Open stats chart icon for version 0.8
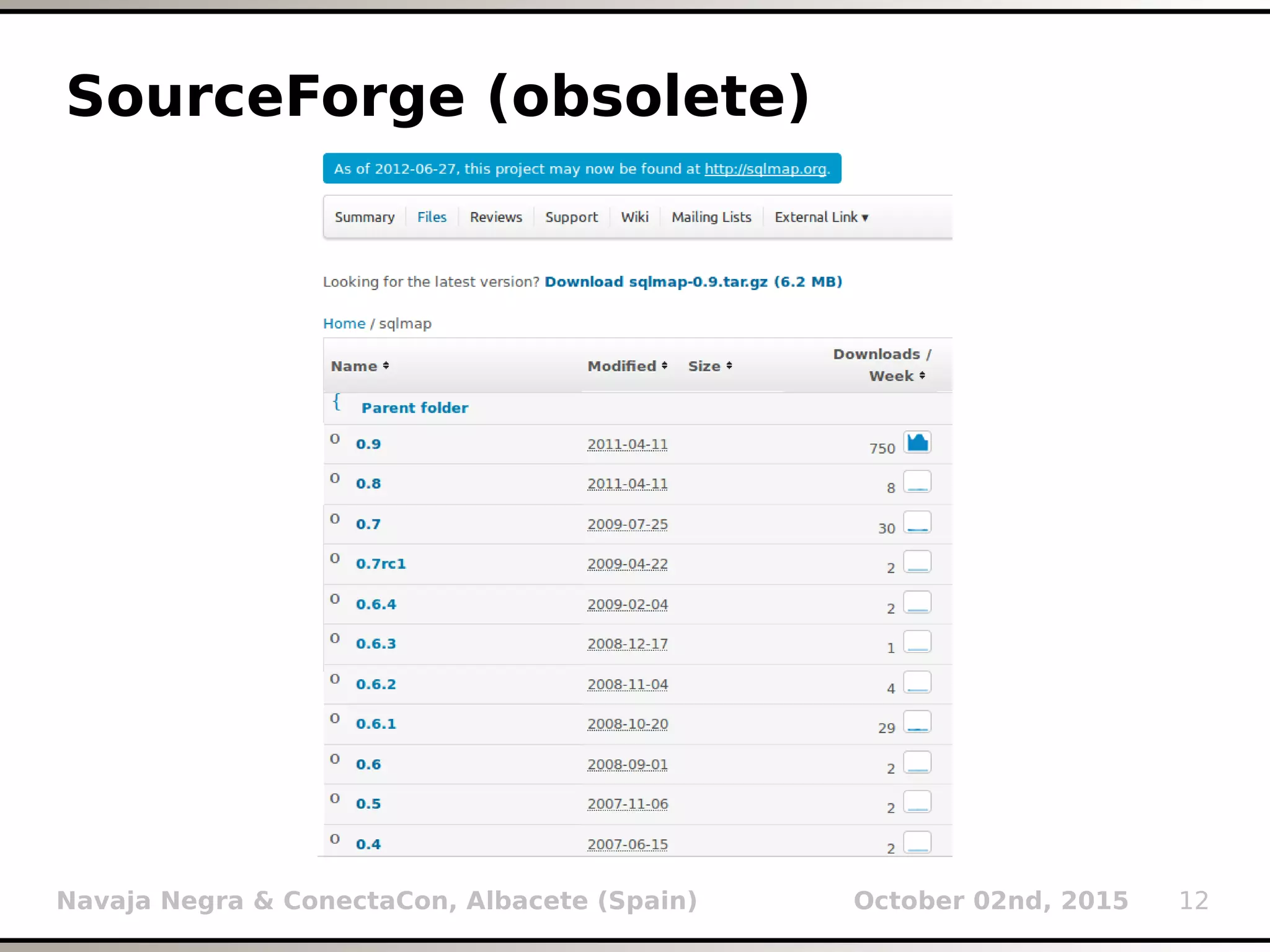This screenshot has height=952, width=1270. point(917,482)
